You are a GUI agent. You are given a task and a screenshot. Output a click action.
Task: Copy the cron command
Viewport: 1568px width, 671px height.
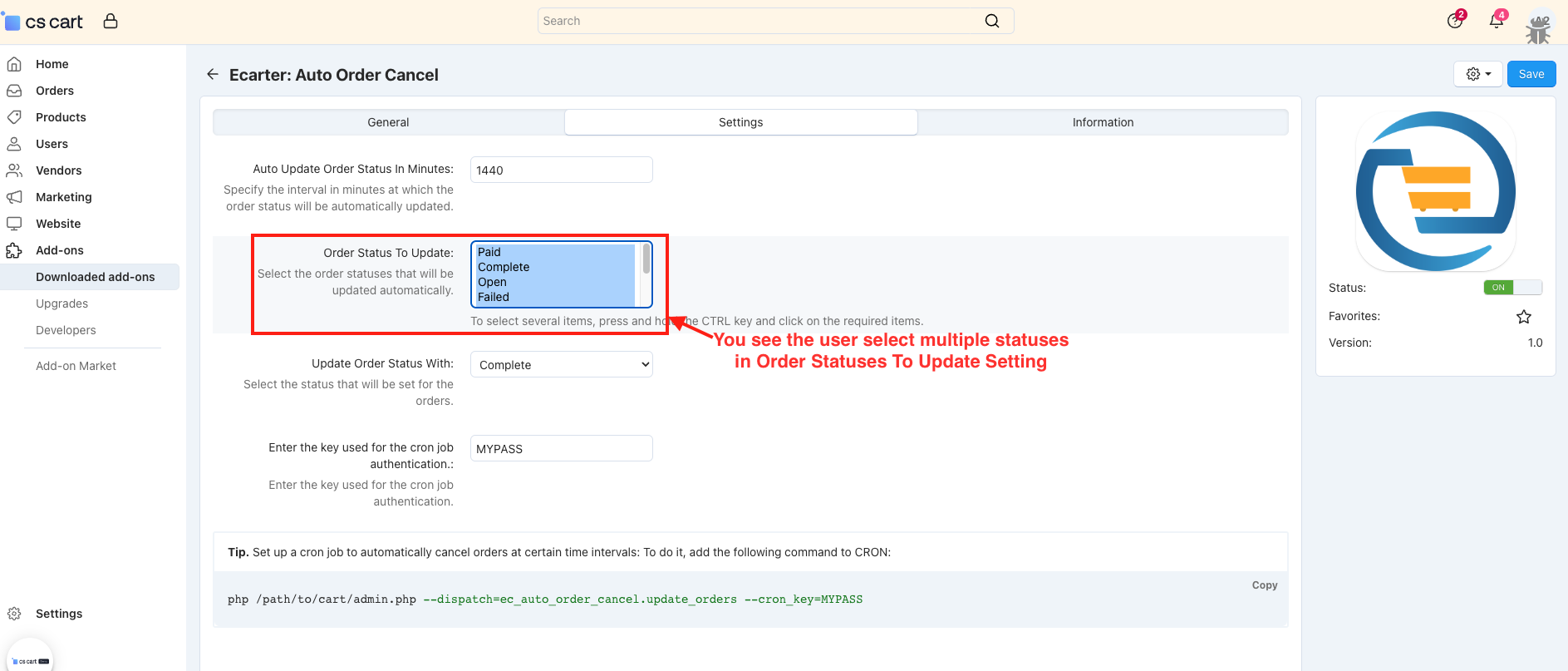click(x=1265, y=585)
